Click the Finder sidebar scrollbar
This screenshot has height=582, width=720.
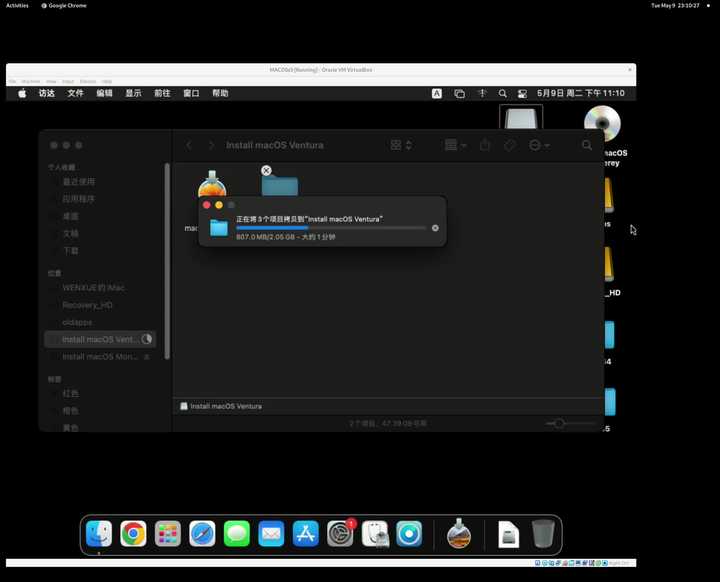pyautogui.click(x=167, y=261)
